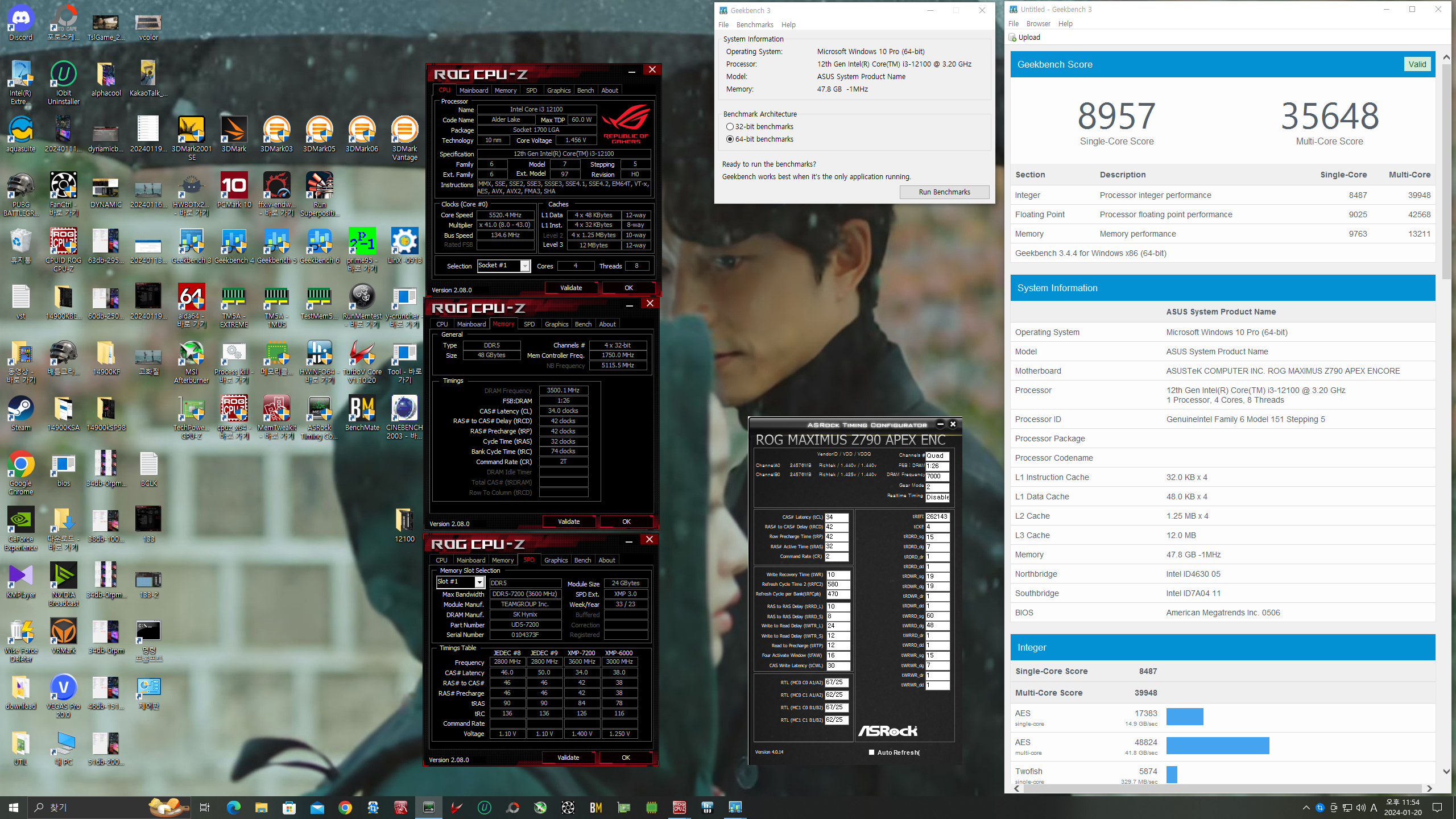The height and width of the screenshot is (819, 1456).
Task: Open the aquasuite desktop icon
Action: (x=20, y=135)
